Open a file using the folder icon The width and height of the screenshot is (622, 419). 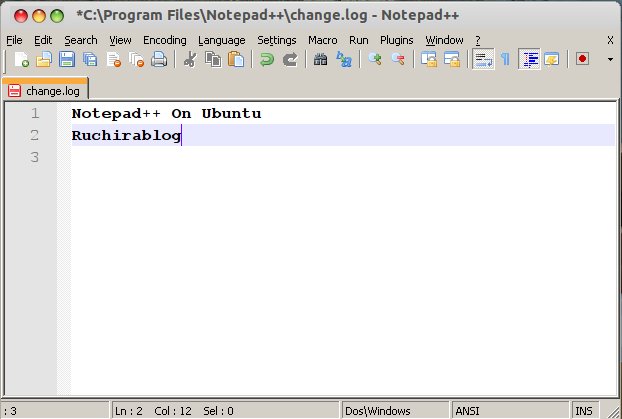[44, 60]
